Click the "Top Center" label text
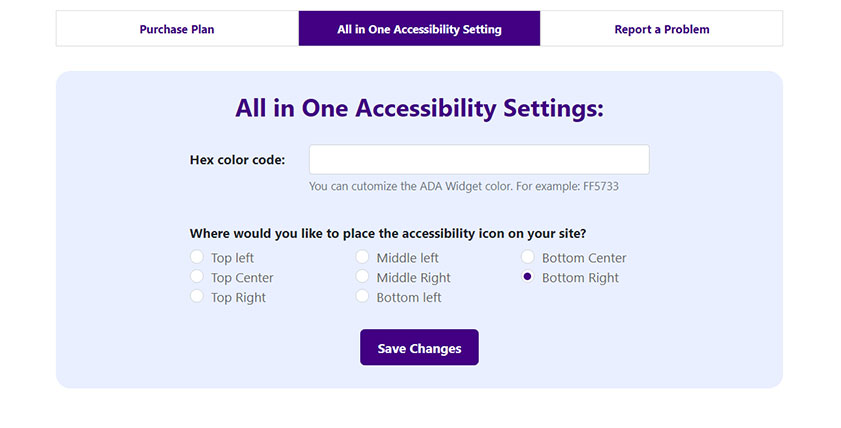841x428 pixels. point(242,278)
